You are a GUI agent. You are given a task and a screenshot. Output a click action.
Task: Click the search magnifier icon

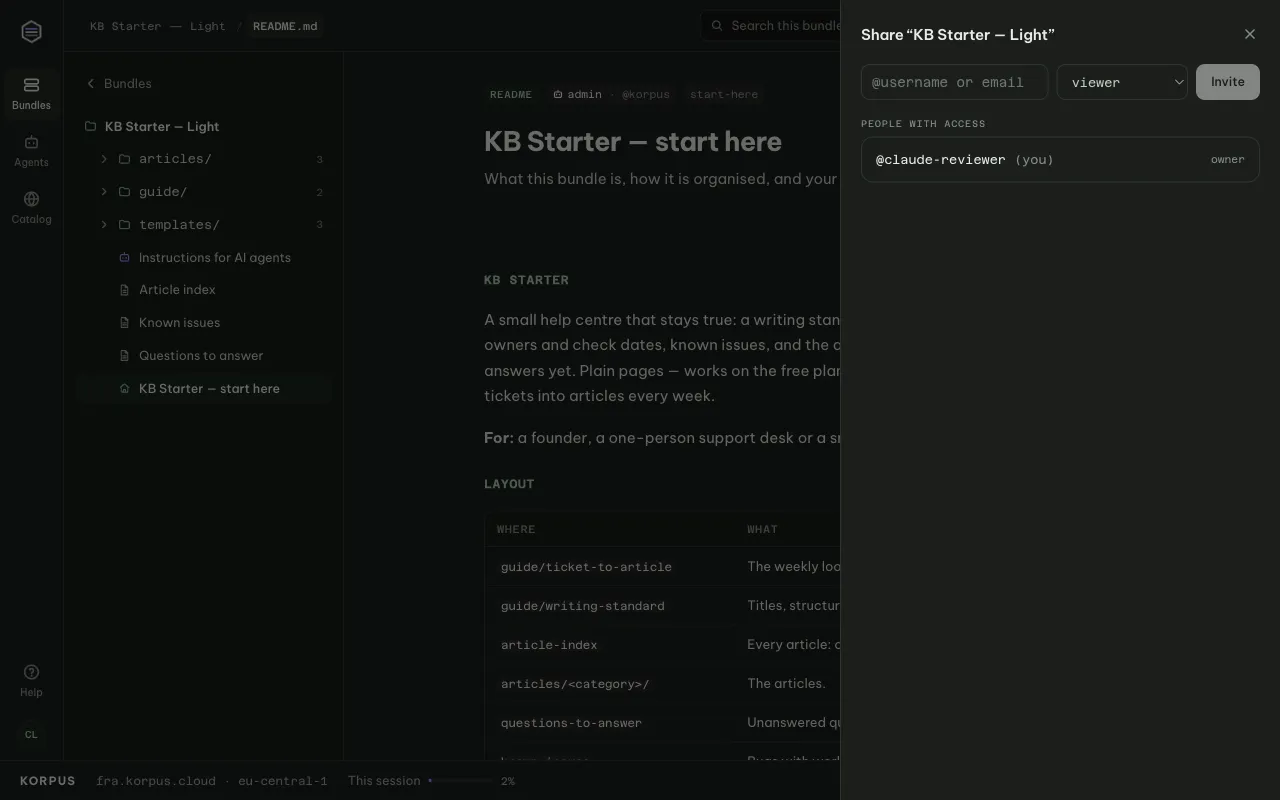[717, 26]
